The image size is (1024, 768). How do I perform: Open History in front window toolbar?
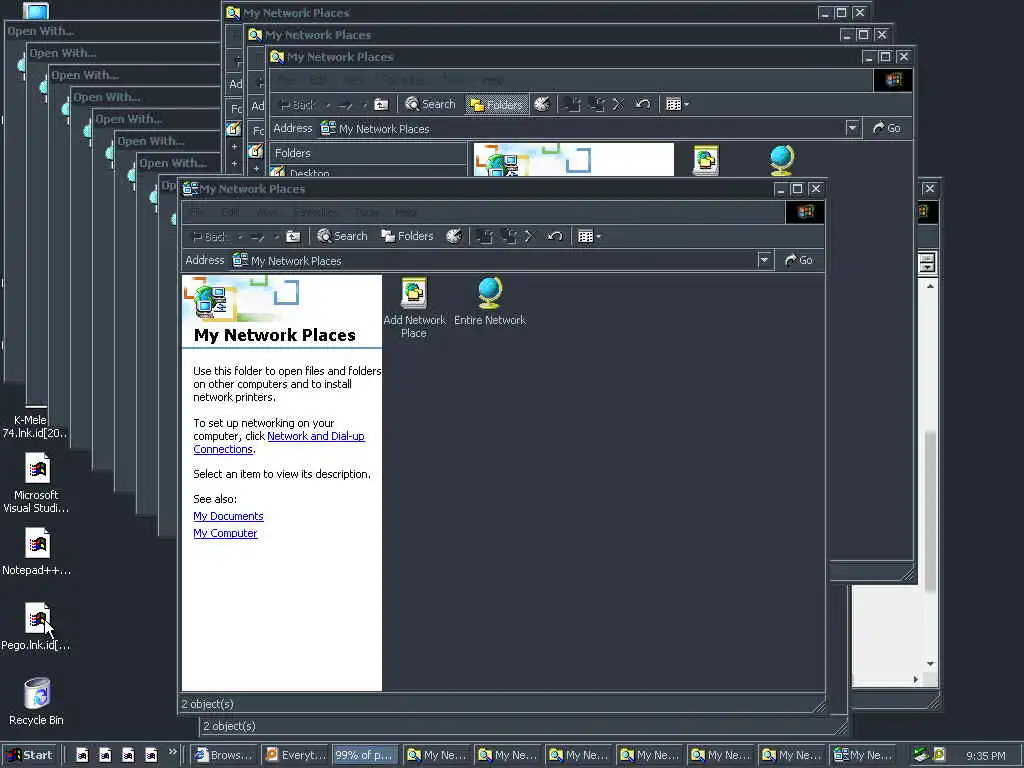(454, 236)
